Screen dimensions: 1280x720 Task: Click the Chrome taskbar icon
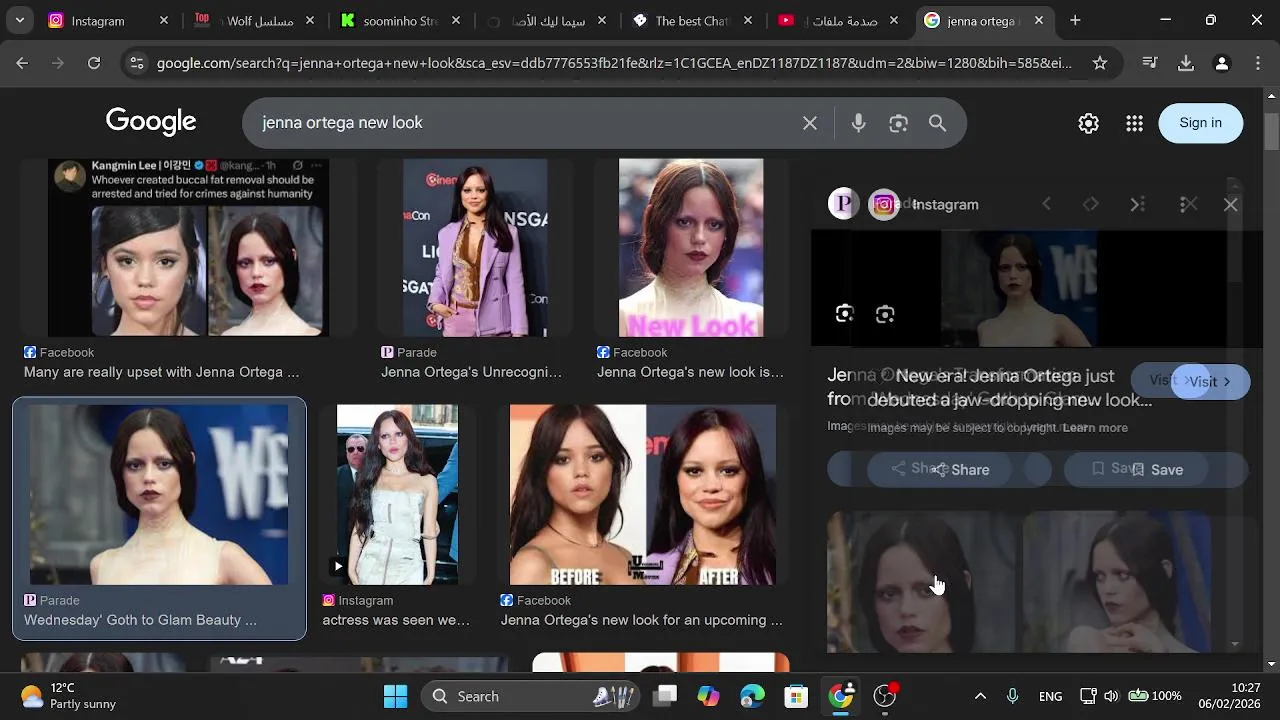(x=841, y=696)
